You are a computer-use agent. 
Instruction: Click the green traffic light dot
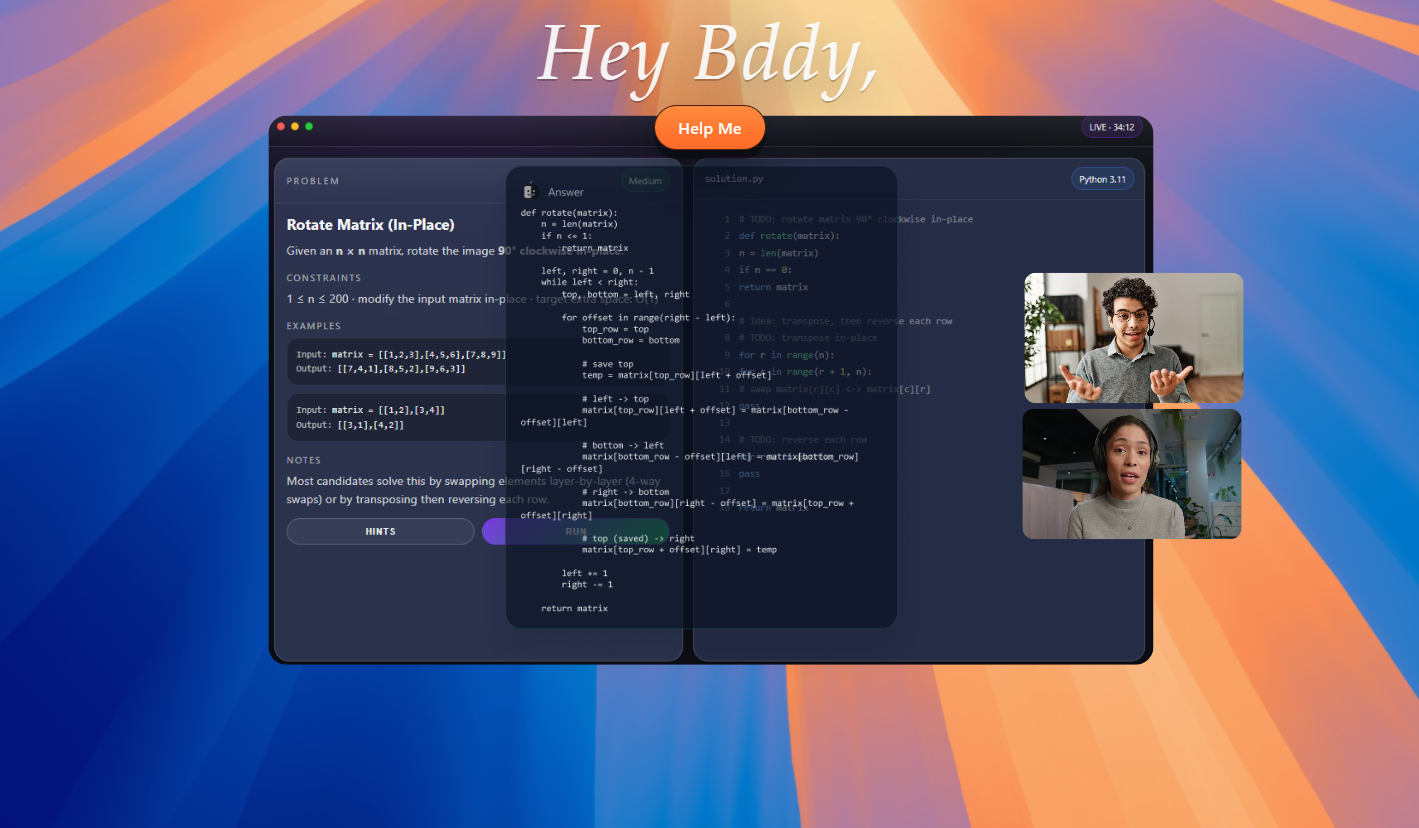[309, 127]
